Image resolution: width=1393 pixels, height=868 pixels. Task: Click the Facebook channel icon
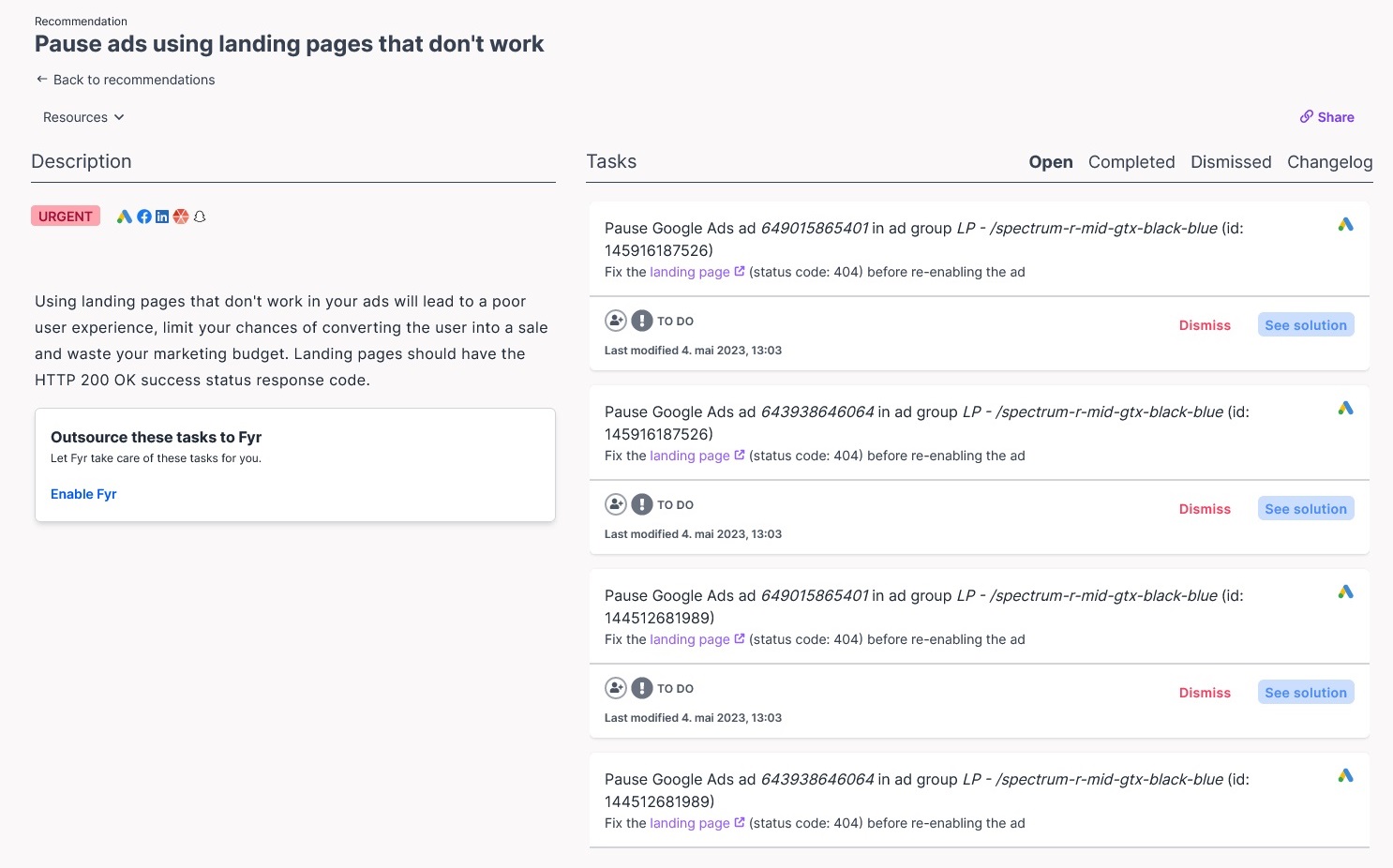[143, 216]
